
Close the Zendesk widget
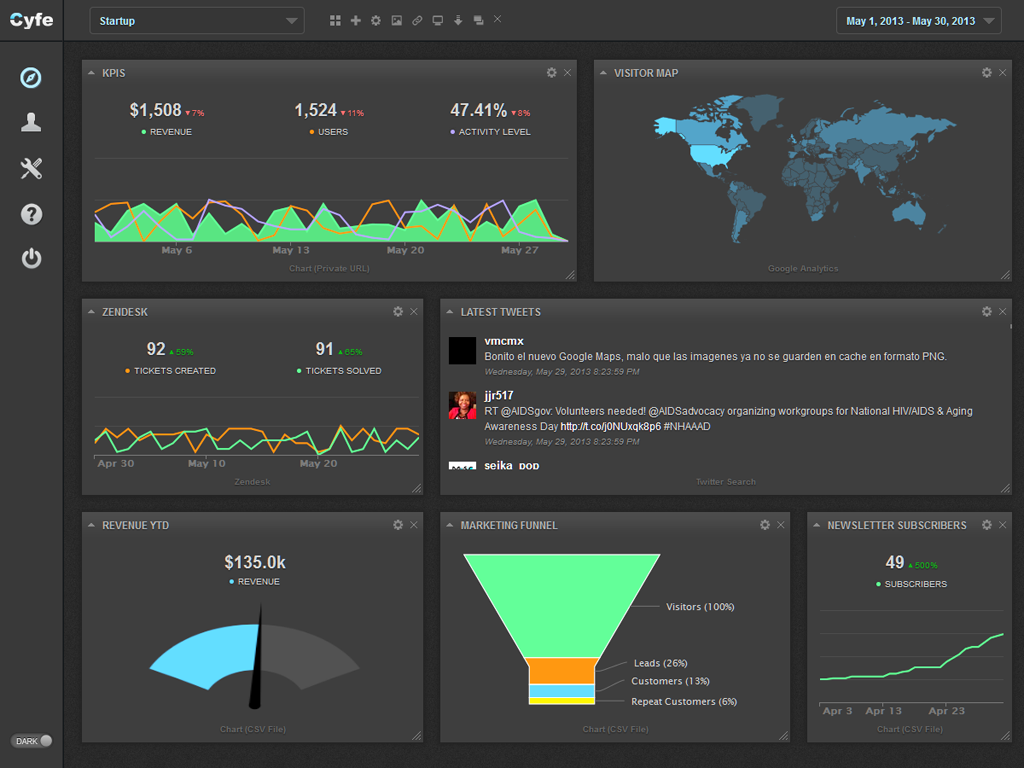coord(414,312)
